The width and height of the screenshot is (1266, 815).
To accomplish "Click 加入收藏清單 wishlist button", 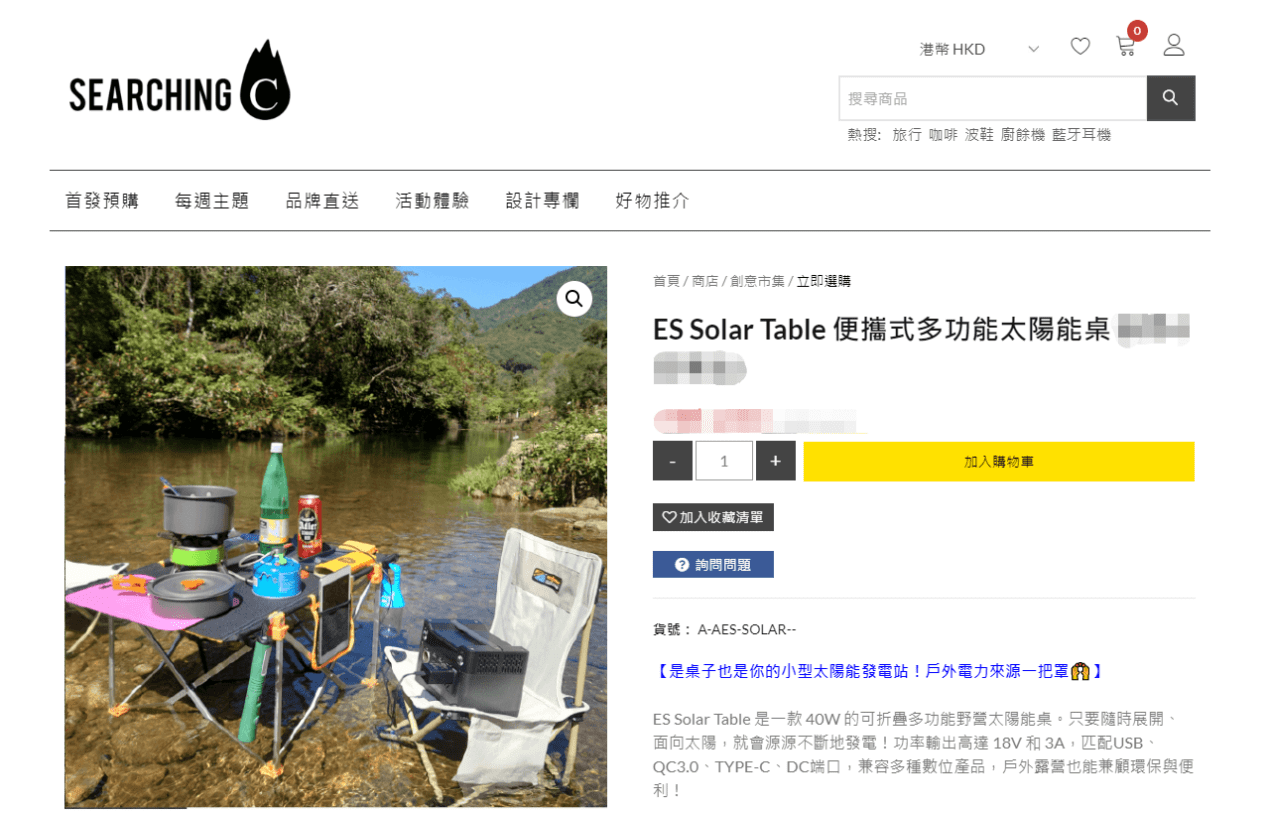I will (x=713, y=517).
